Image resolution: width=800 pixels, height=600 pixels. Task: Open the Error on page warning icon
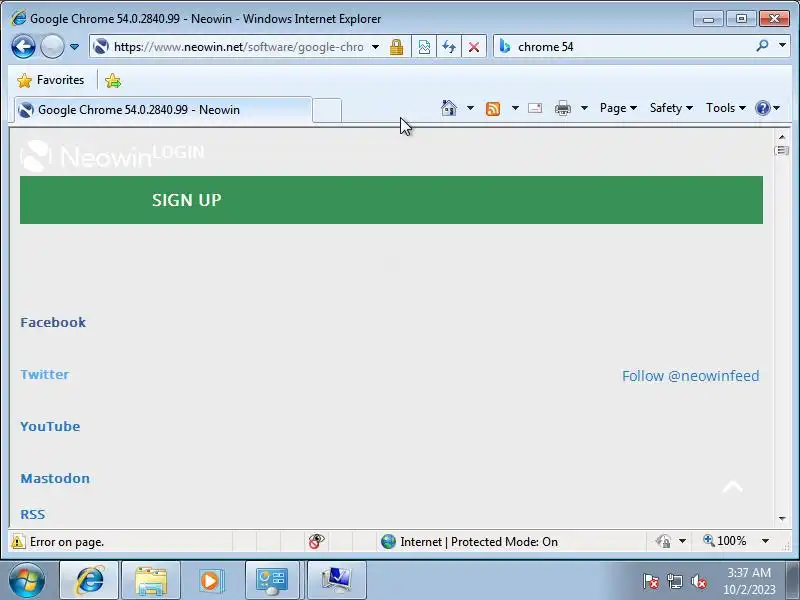tap(18, 541)
